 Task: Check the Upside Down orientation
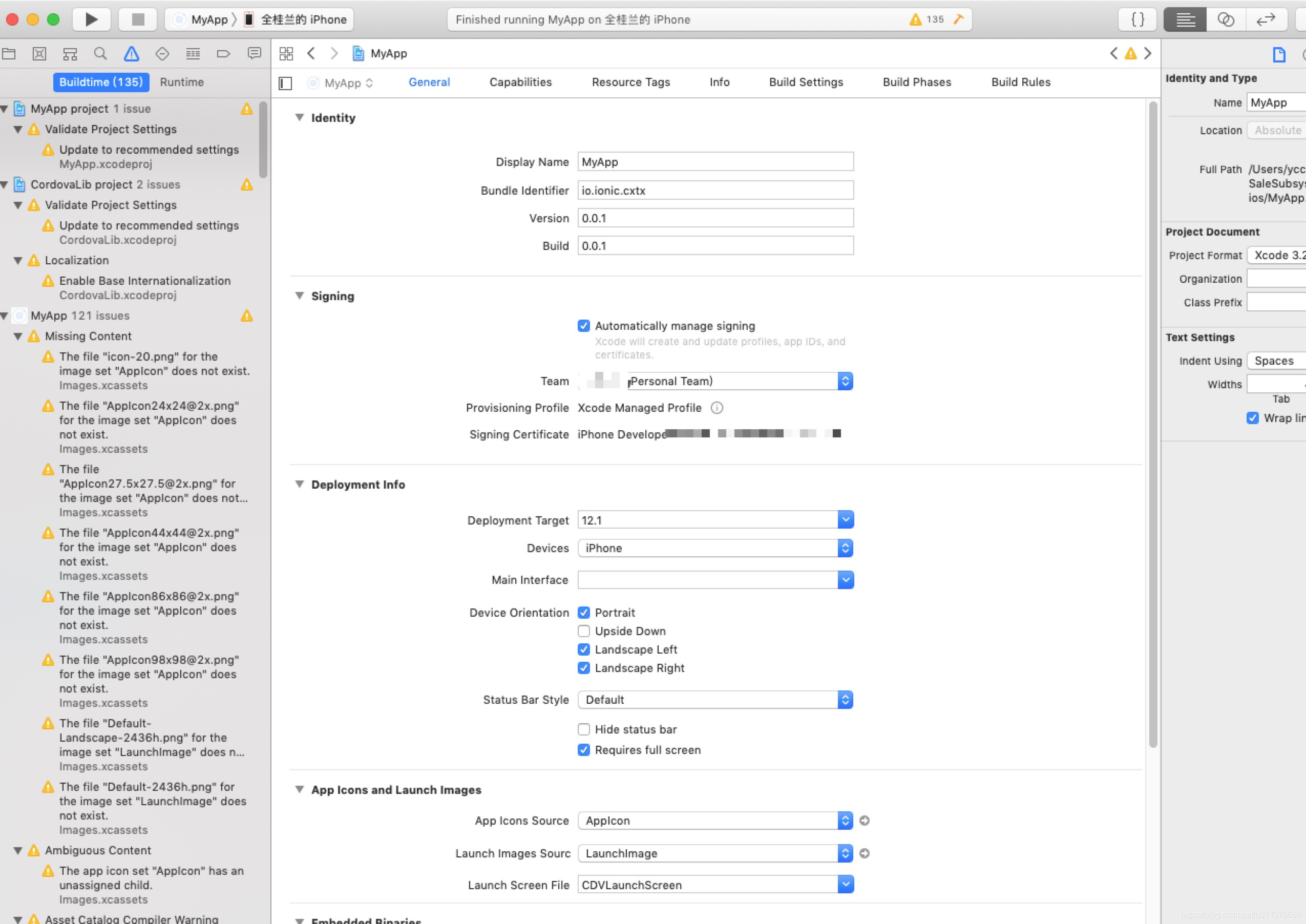pyautogui.click(x=584, y=631)
